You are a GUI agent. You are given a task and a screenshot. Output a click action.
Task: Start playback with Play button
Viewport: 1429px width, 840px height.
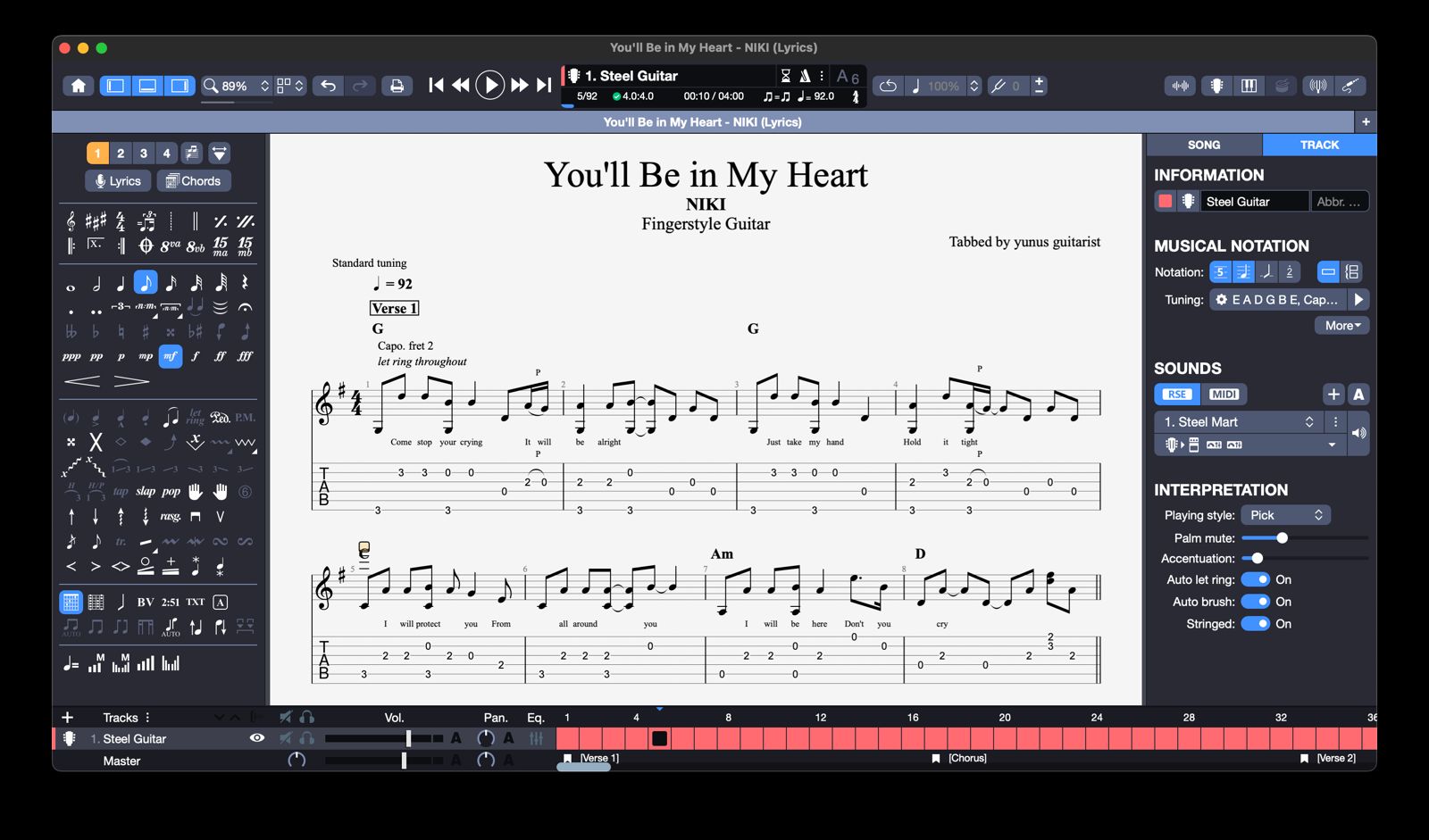[489, 85]
